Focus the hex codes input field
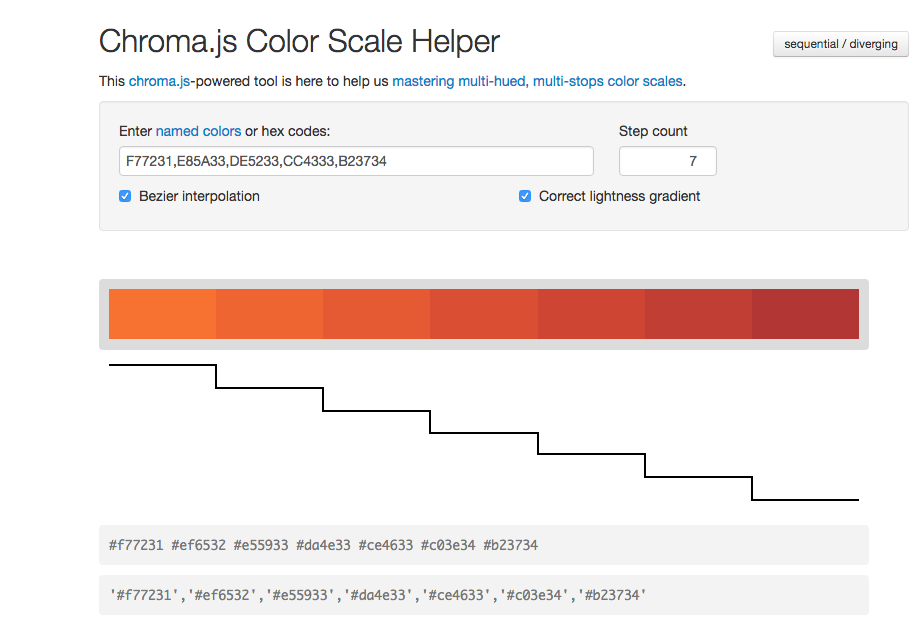The image size is (922, 624). [x=356, y=161]
